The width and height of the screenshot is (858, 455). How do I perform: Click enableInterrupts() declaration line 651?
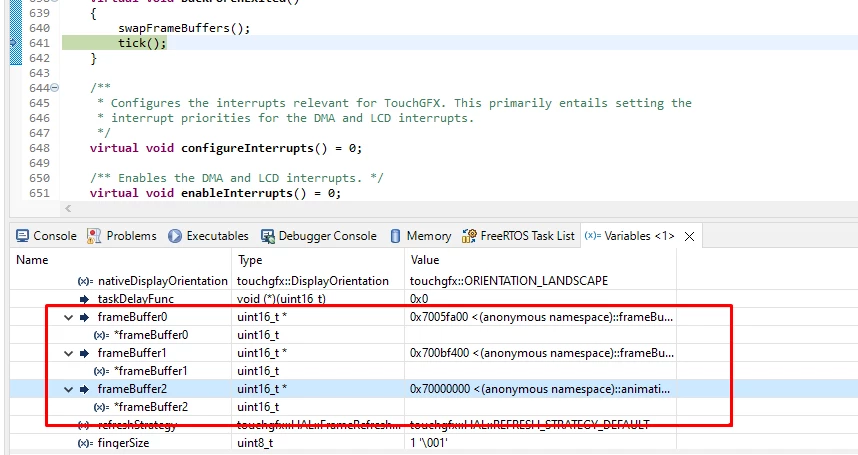pos(215,193)
